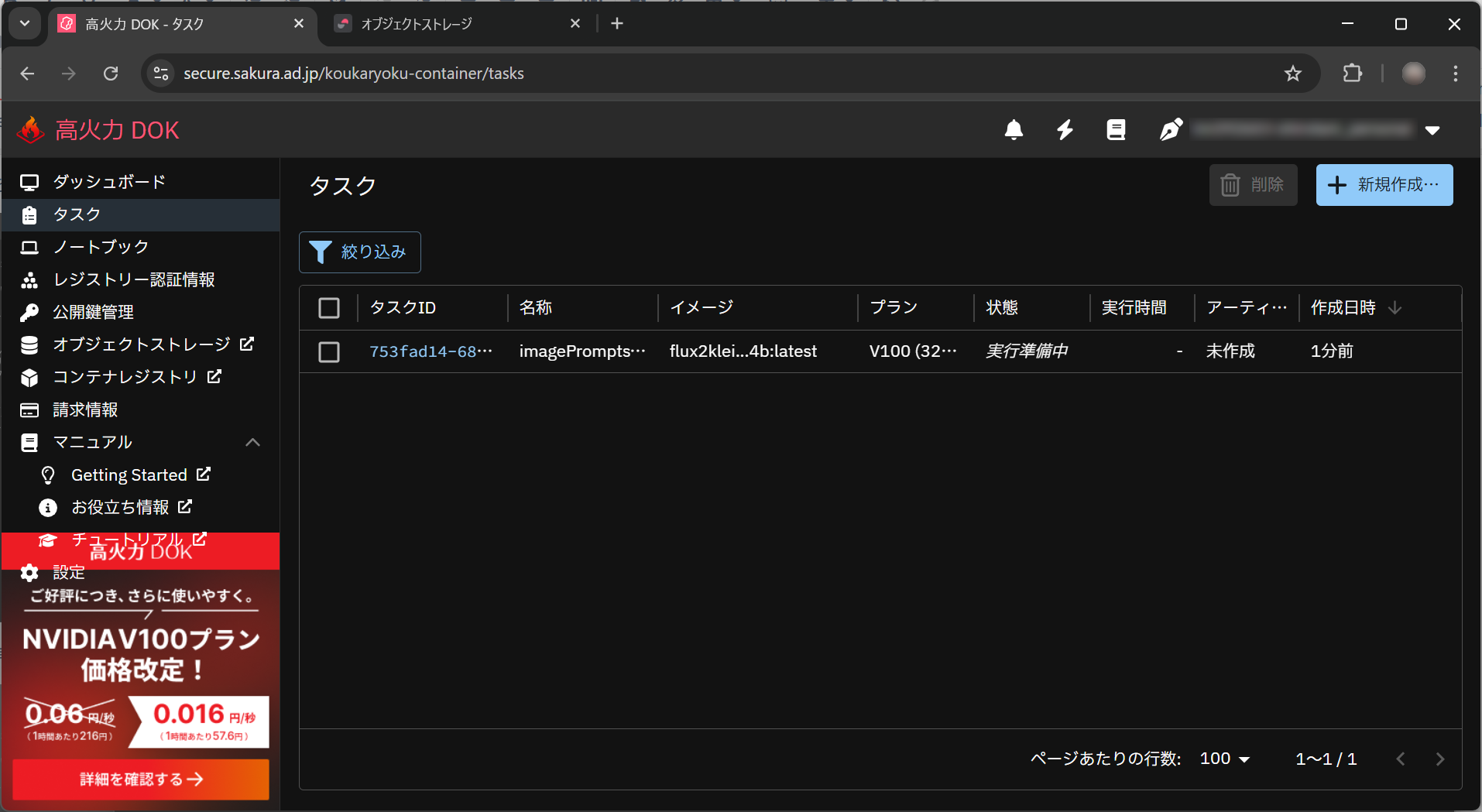Open the 絞り込み filter button
This screenshot has height=812, width=1482.
tap(360, 252)
